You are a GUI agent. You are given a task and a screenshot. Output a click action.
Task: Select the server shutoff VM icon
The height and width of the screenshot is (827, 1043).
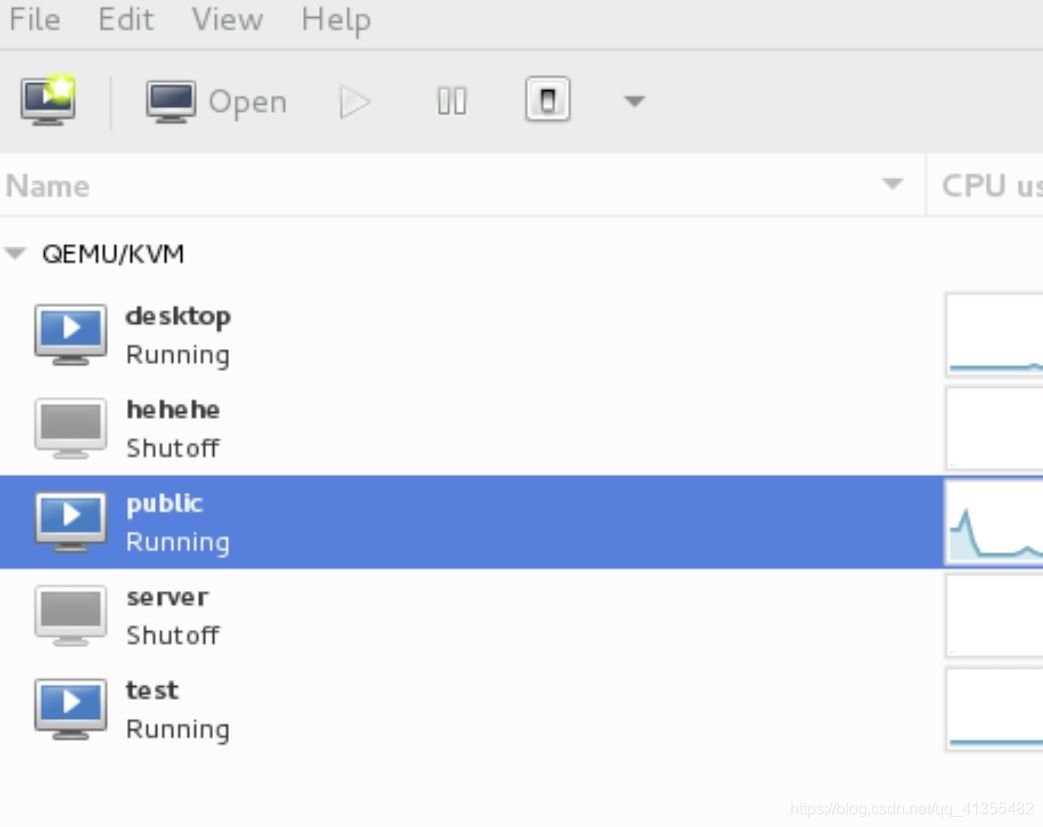71,615
